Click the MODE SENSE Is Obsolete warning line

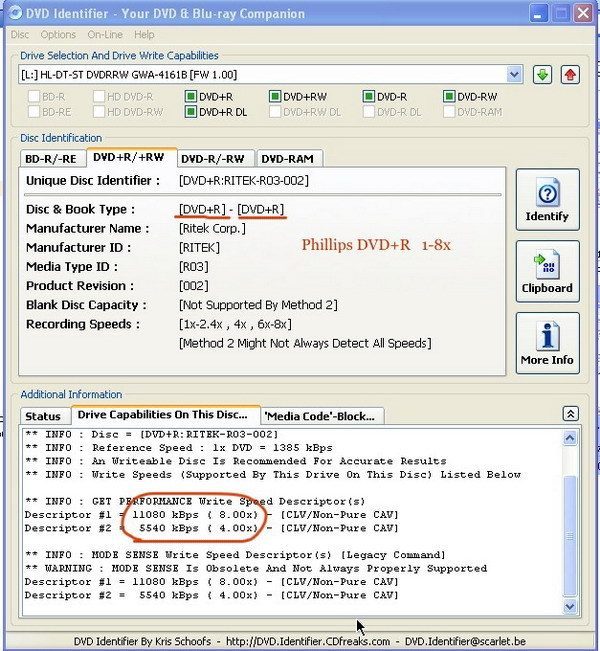(x=256, y=568)
